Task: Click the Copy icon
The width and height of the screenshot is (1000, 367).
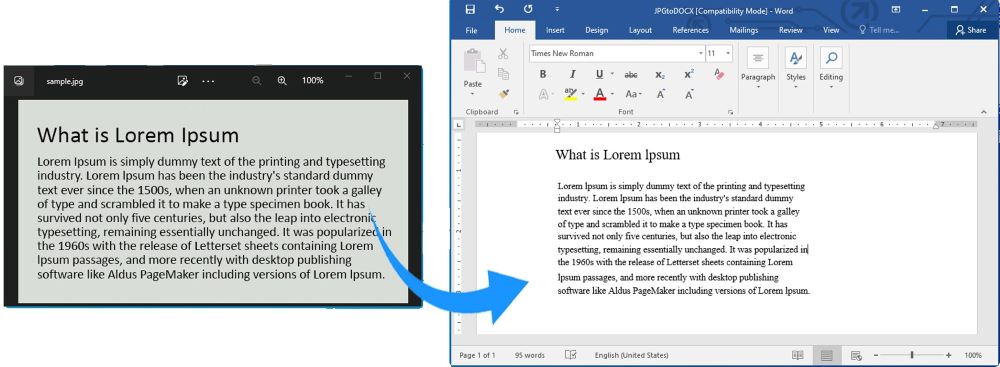Action: point(503,73)
